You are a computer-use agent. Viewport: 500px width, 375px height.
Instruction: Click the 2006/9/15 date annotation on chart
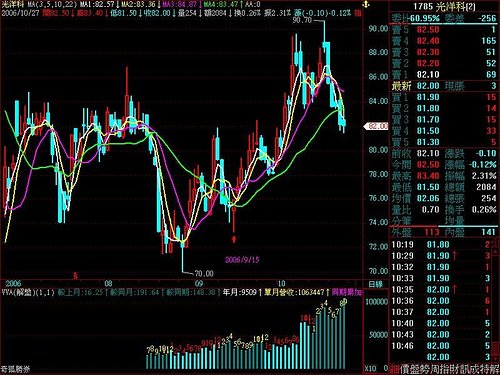point(242,260)
